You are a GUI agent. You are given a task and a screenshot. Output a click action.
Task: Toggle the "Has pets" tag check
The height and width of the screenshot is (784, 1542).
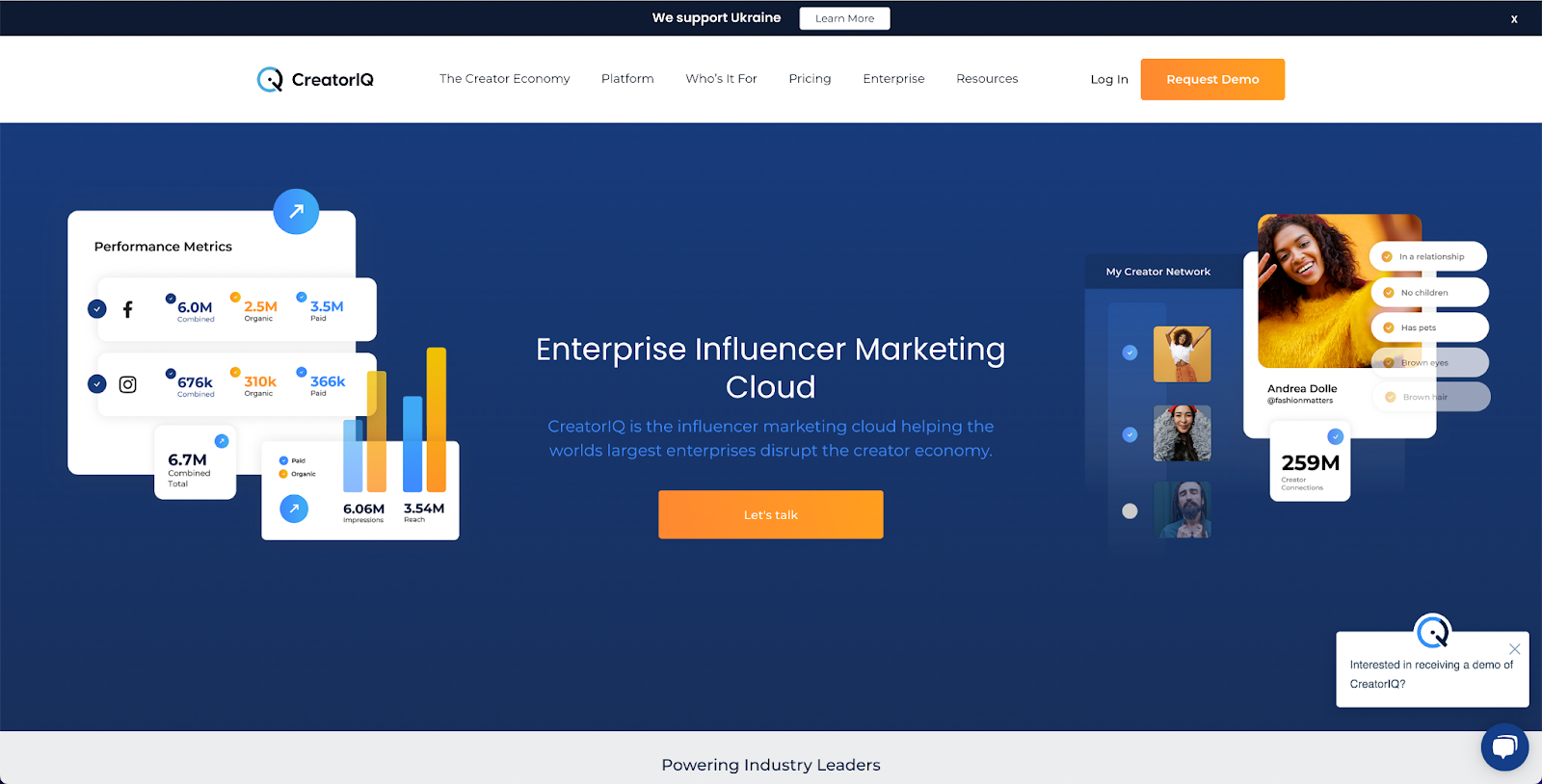(1389, 327)
